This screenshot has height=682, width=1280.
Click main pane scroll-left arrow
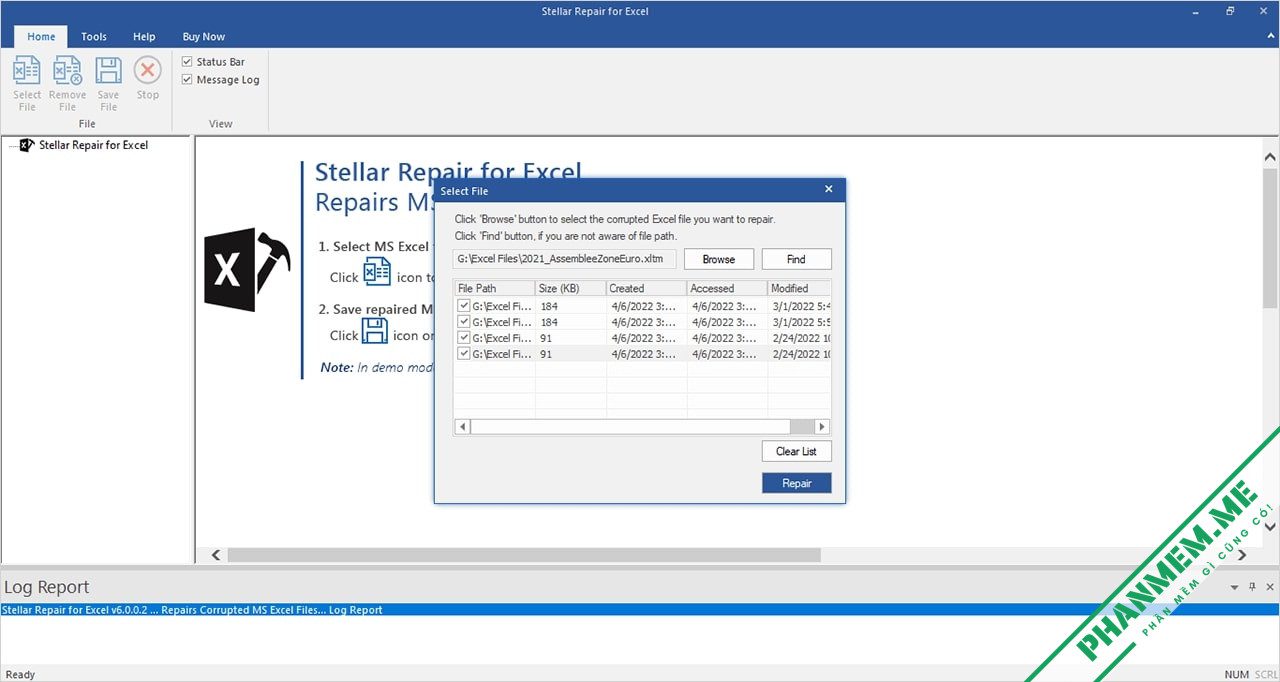tap(215, 555)
